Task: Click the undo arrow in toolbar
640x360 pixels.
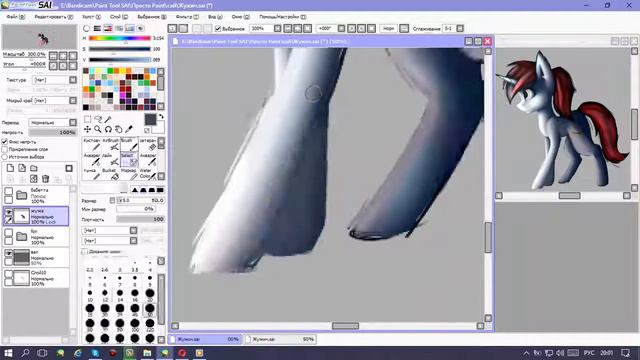Action: [x=173, y=29]
